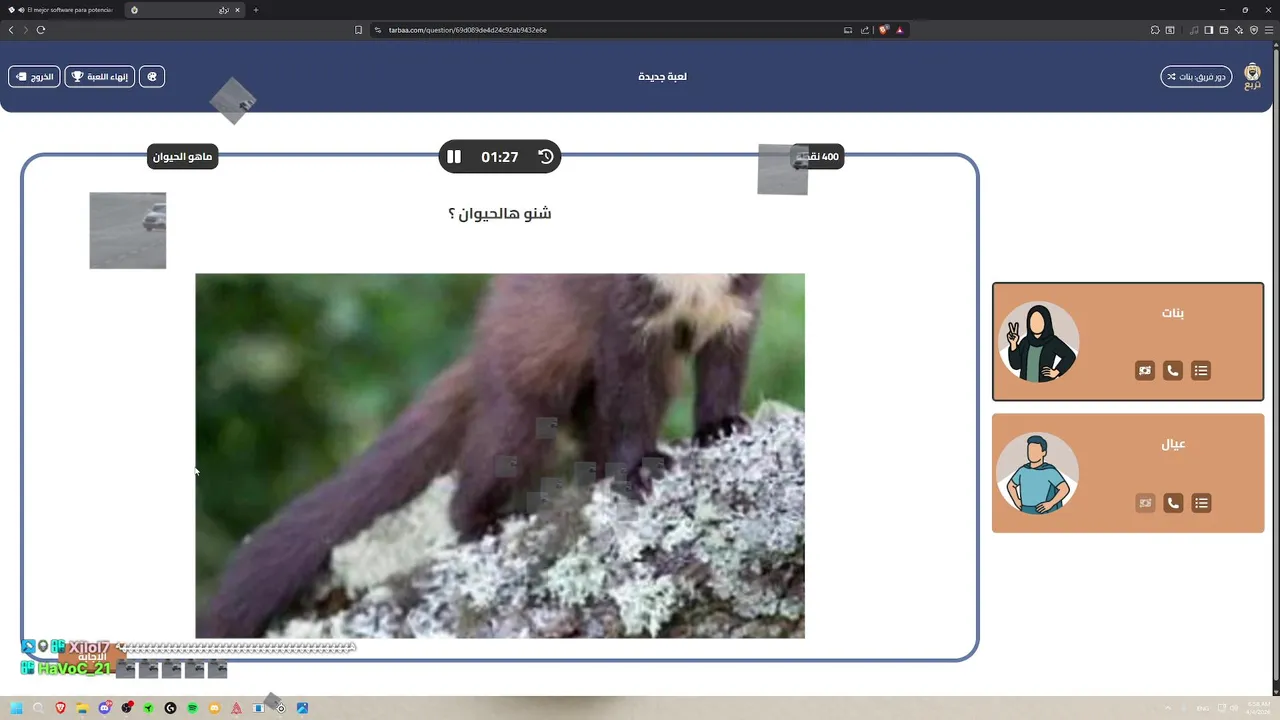1280x720 pixels.
Task: Select the بنات team avatar
Action: [1040, 342]
